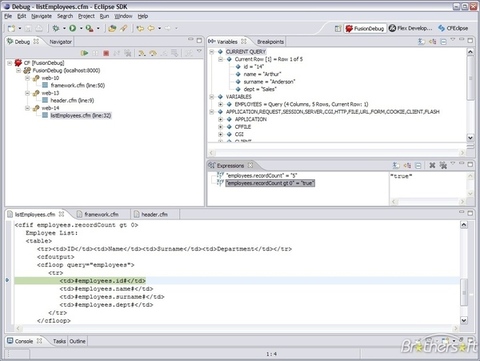Screen dimensions: 480x361
Task: Open the Run menu
Action: (x=104, y=16)
